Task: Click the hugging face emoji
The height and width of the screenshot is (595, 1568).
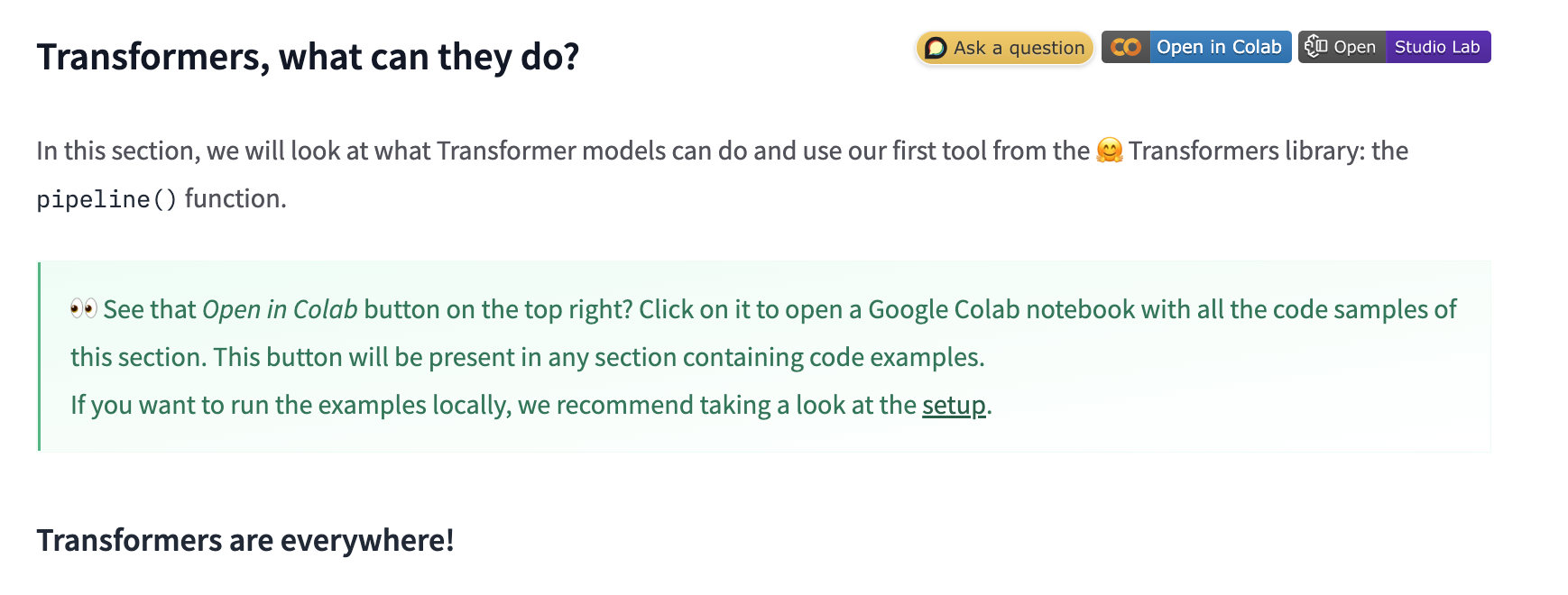Action: (1109, 151)
